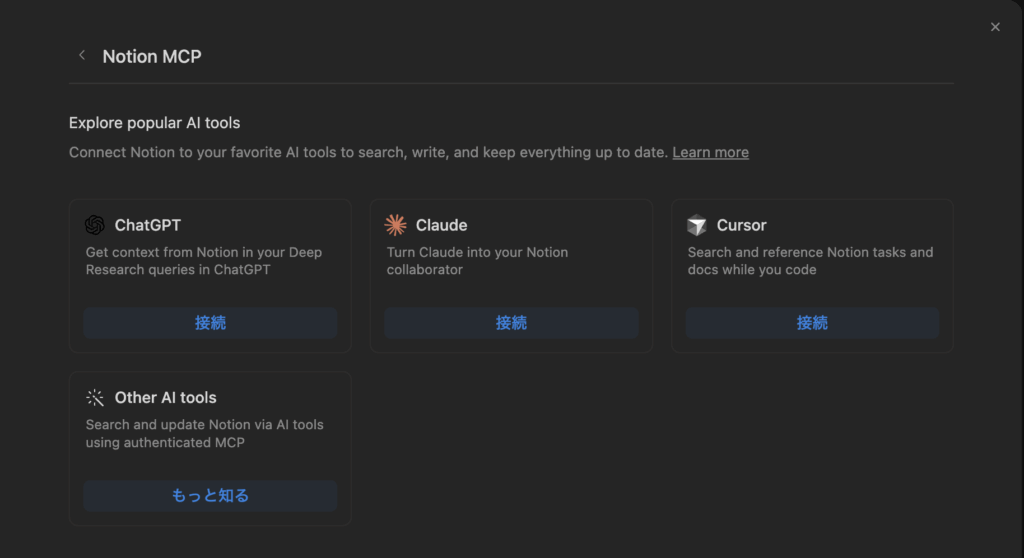Open the Learn more link

711,152
